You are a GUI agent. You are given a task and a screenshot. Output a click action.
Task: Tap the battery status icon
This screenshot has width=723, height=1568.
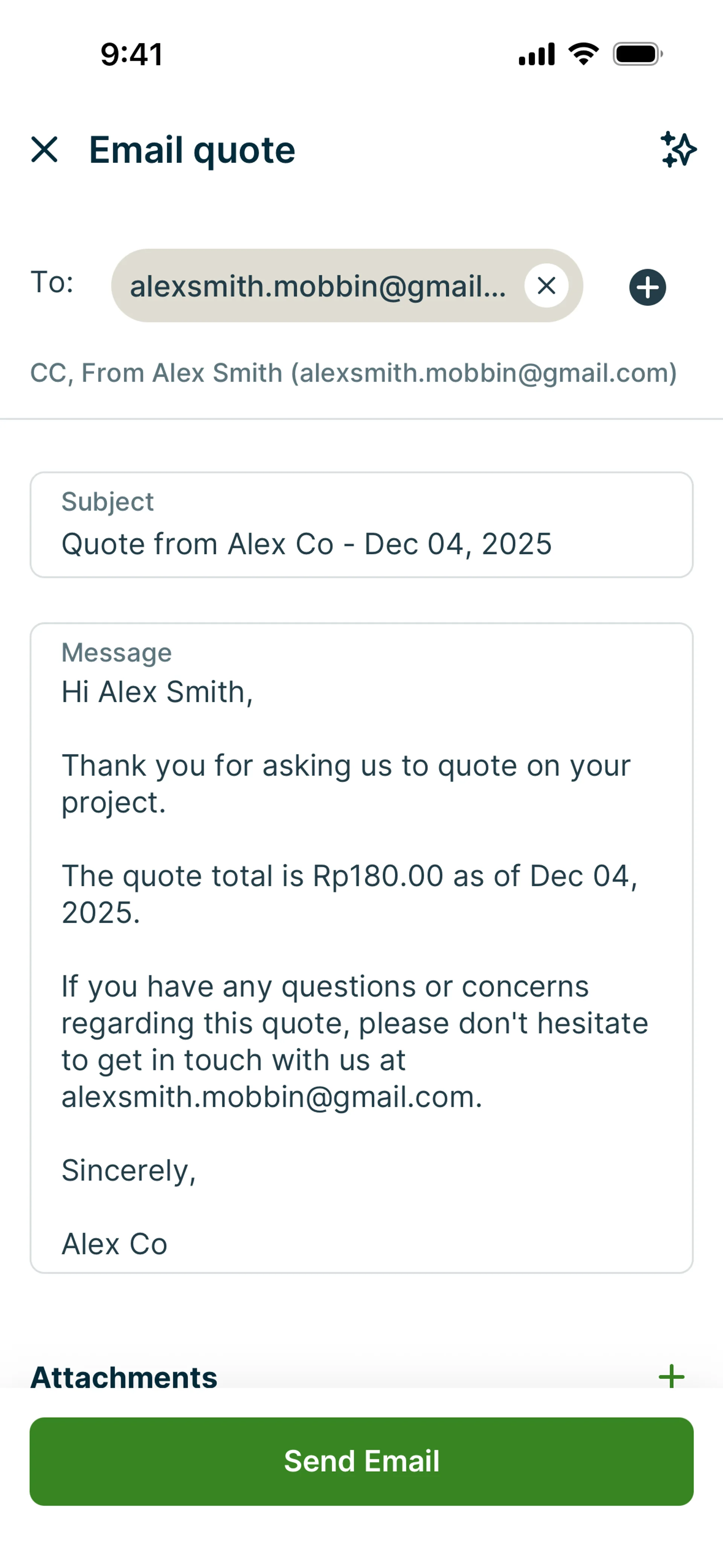click(x=637, y=54)
